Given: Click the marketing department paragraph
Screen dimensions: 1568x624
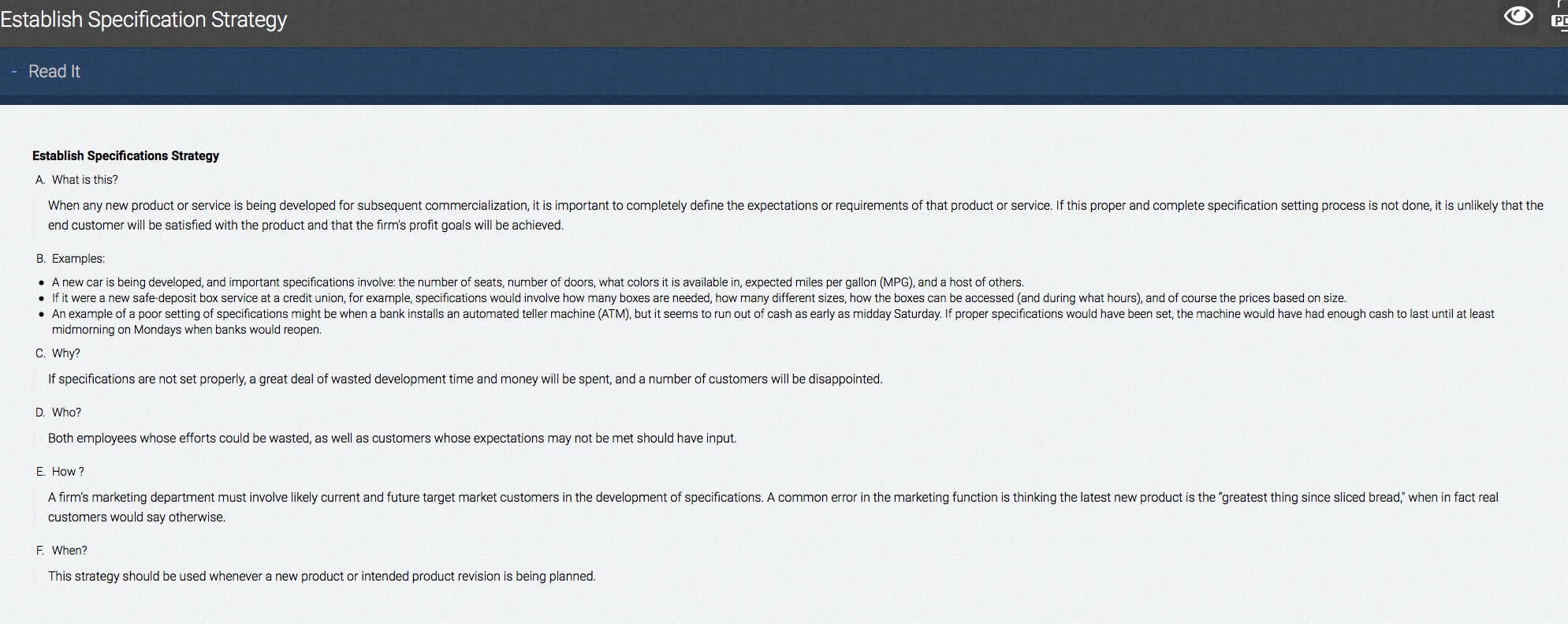Looking at the screenshot, I should pos(773,507).
